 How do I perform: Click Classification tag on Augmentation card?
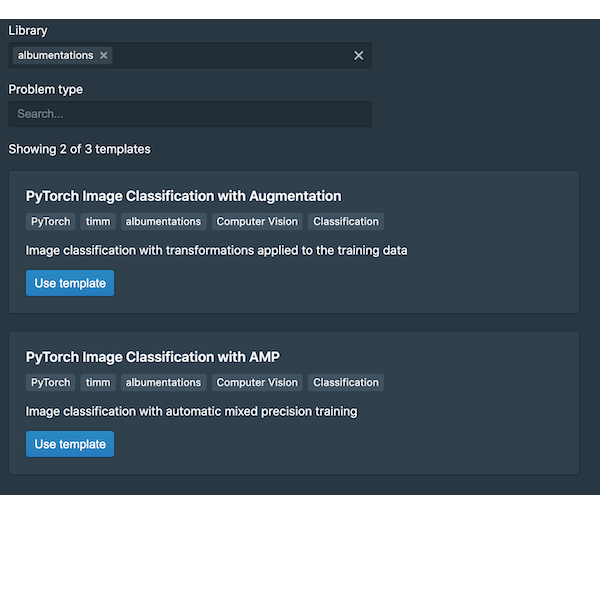[346, 222]
